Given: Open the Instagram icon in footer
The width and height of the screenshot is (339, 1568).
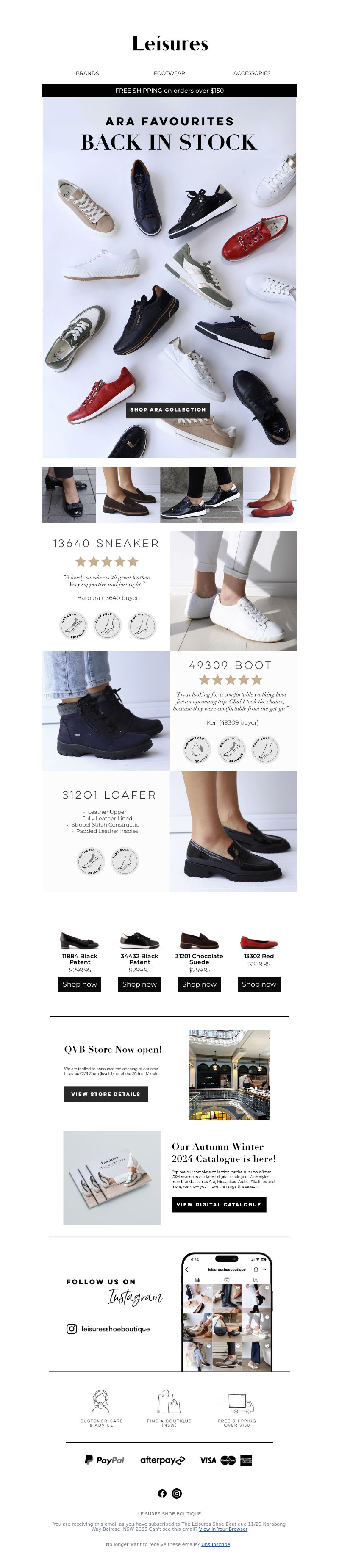Looking at the screenshot, I should 177,1493.
